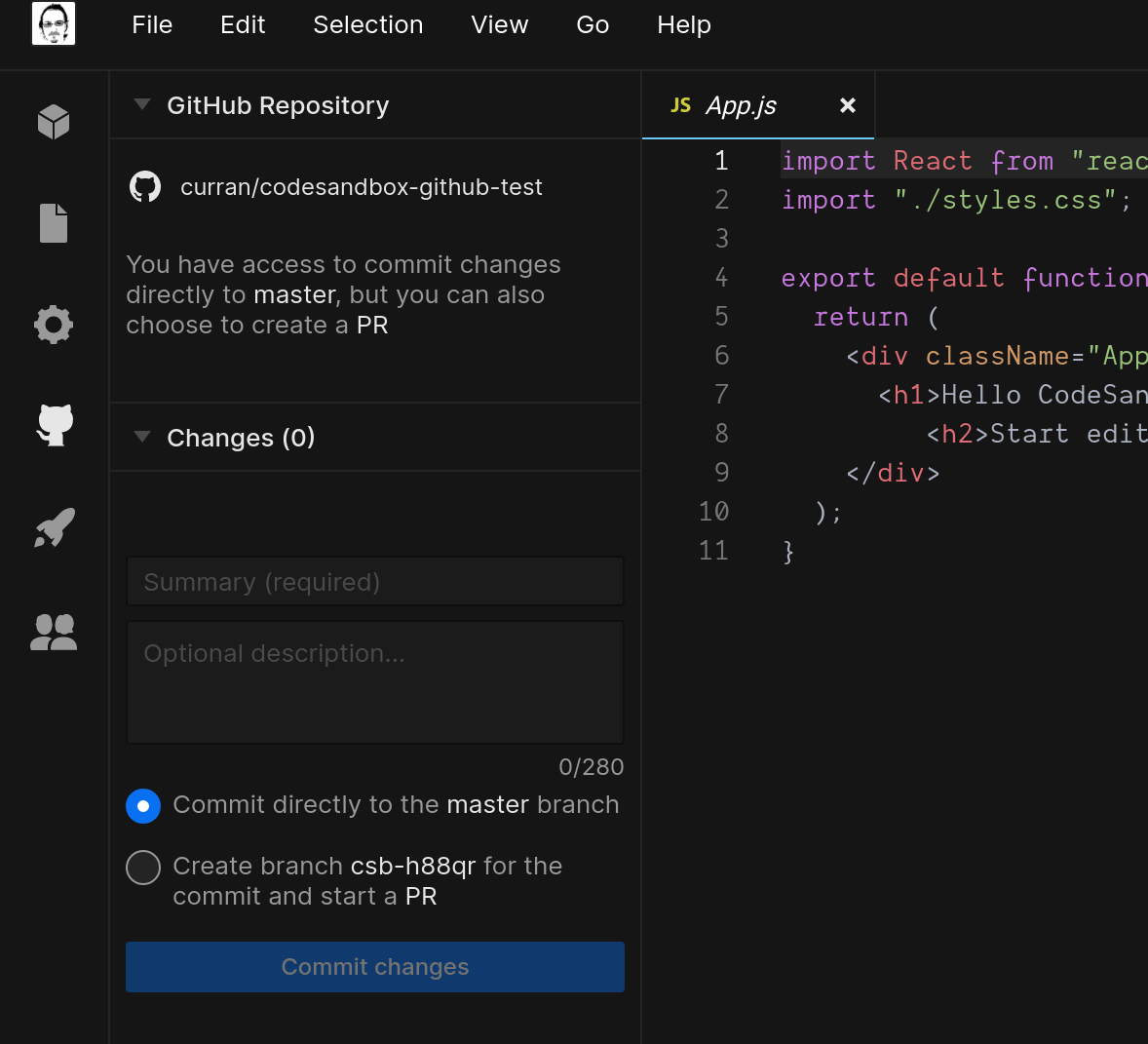Open the user avatar menu top-left
The width and height of the screenshot is (1148, 1044).
[x=53, y=23]
